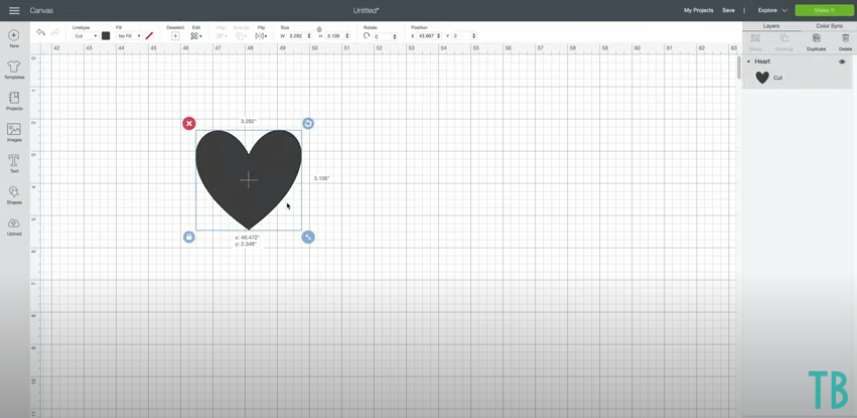Open the hamburger main menu
Viewport: 857px width, 418px height.
click(x=14, y=10)
